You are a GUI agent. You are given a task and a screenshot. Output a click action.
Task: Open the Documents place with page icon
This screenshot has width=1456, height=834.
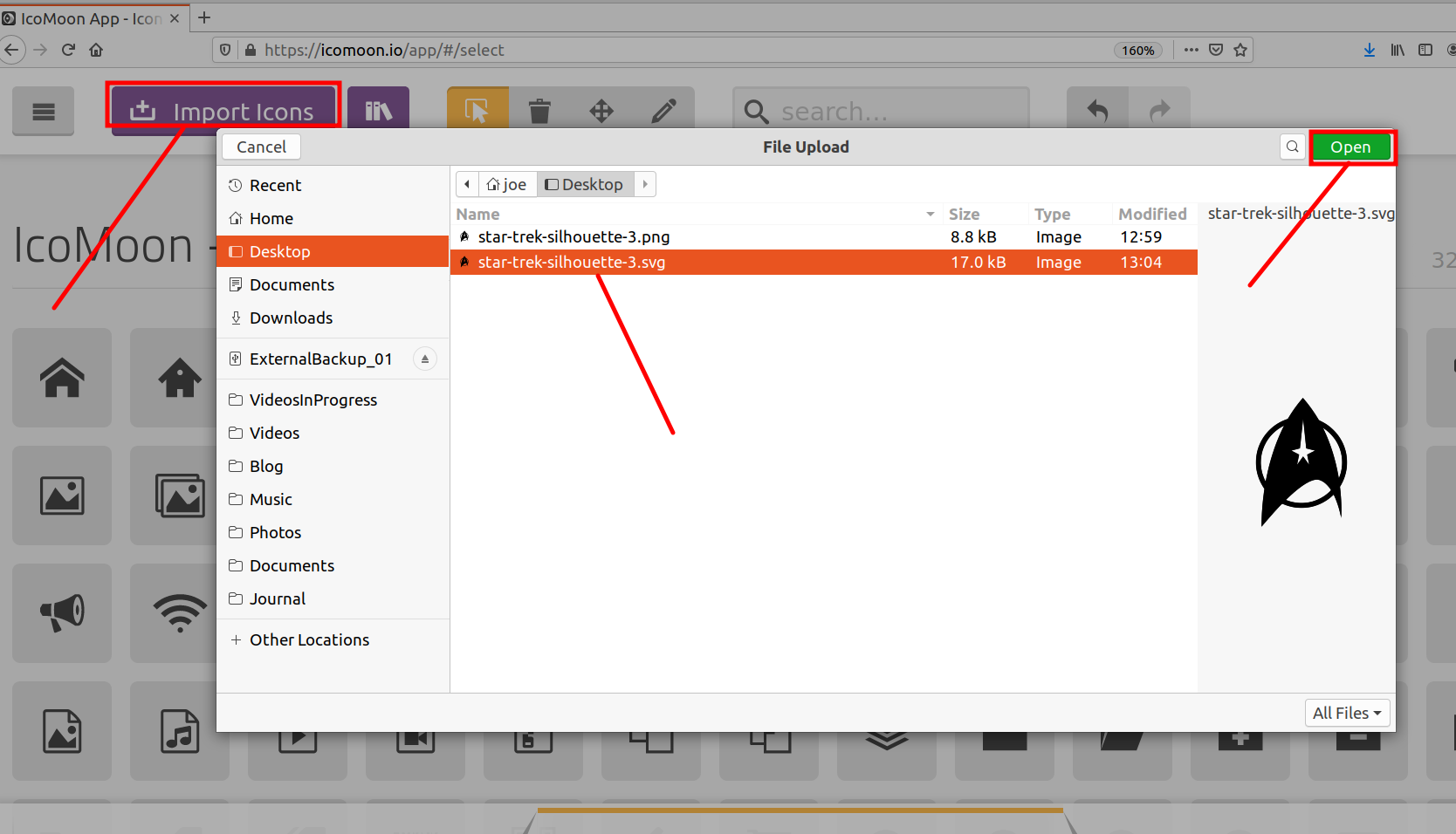[333, 284]
